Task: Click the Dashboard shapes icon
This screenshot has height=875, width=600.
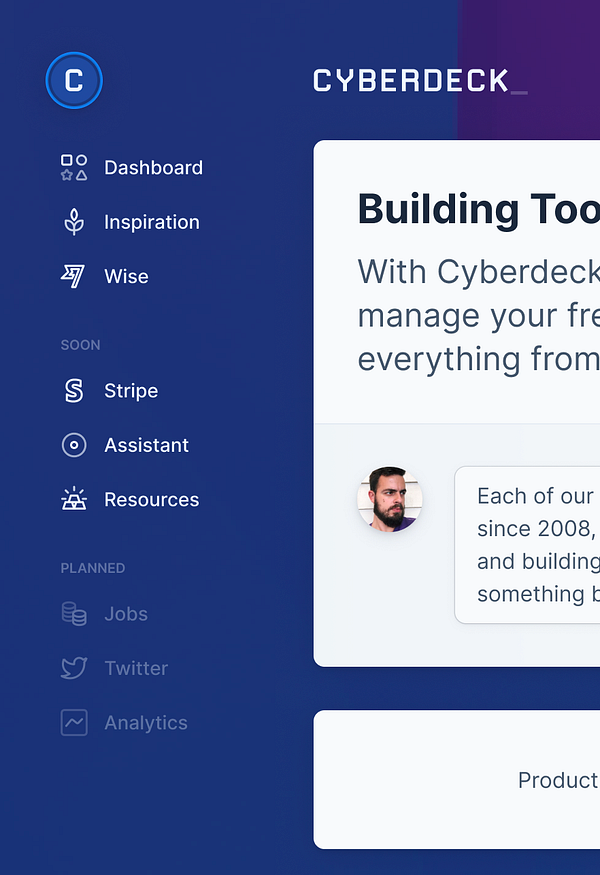Action: (74, 167)
